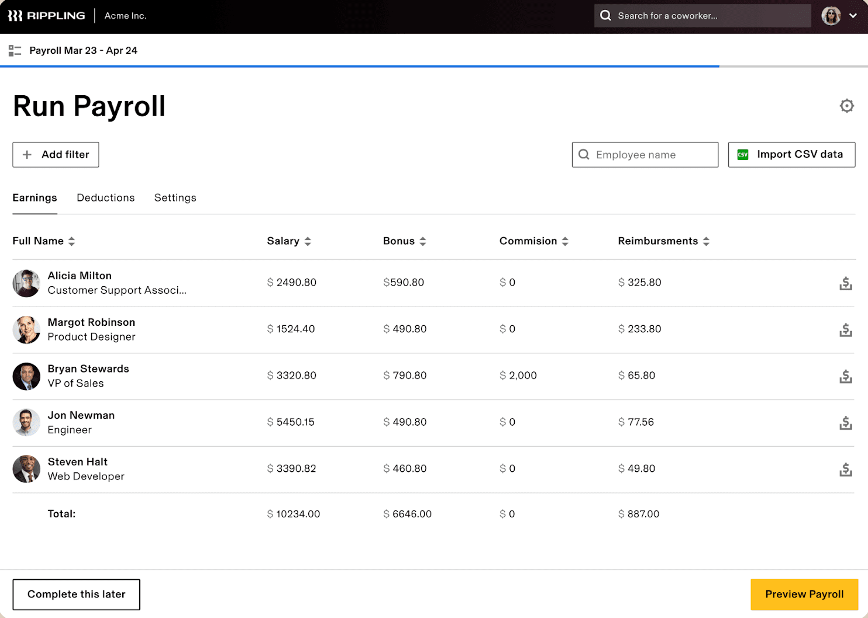Screen dimensions: 868x618
Task: Click the payment icon for Bryan Stewards
Action: click(845, 376)
